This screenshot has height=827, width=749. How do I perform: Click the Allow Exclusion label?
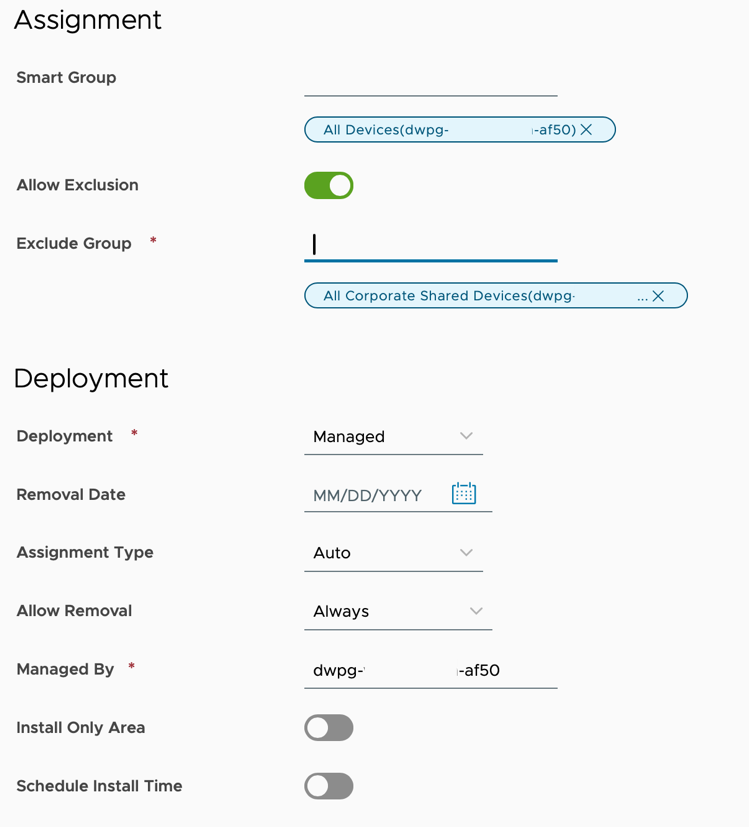pyautogui.click(x=77, y=185)
